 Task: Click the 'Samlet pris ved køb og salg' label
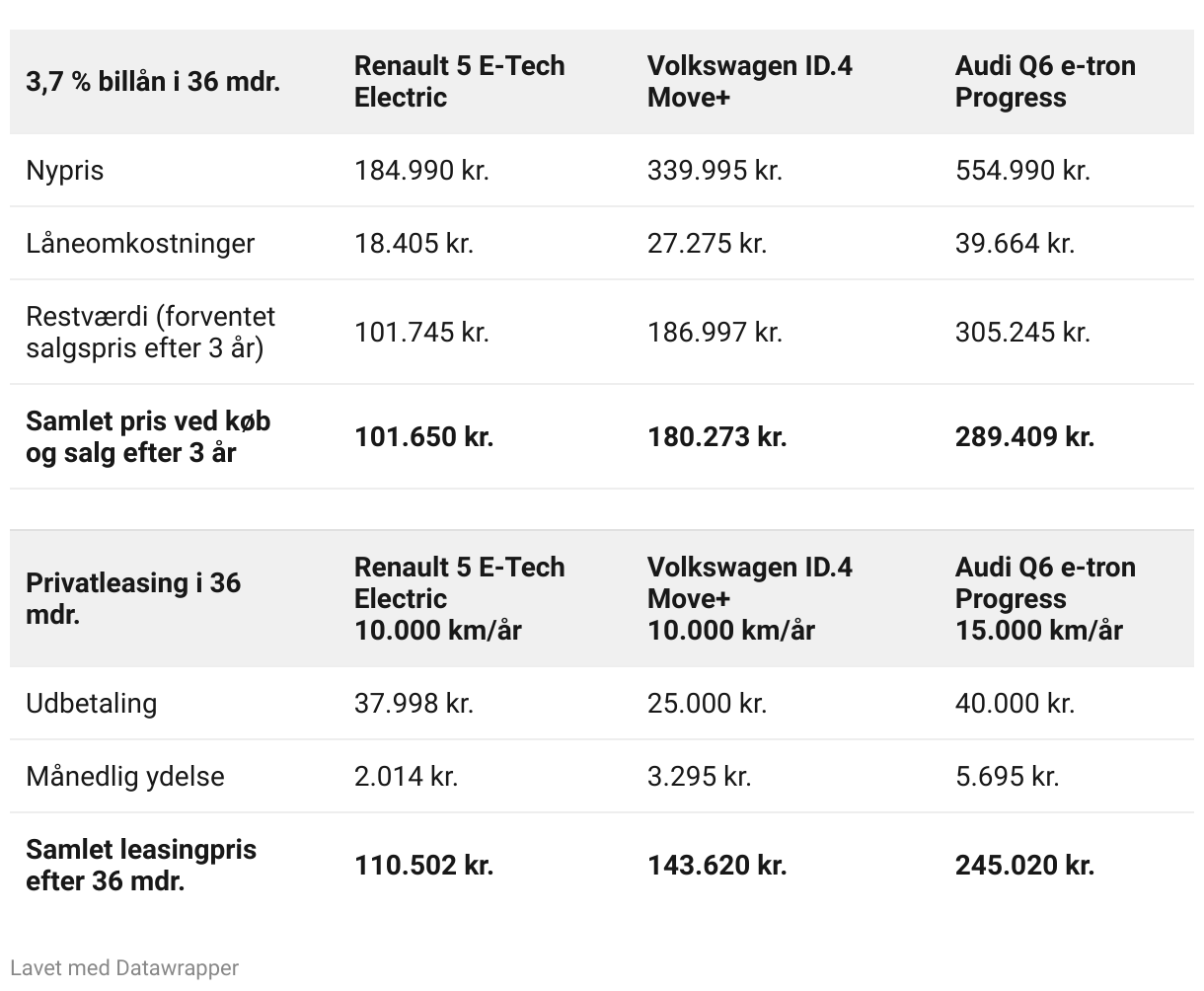click(x=148, y=436)
